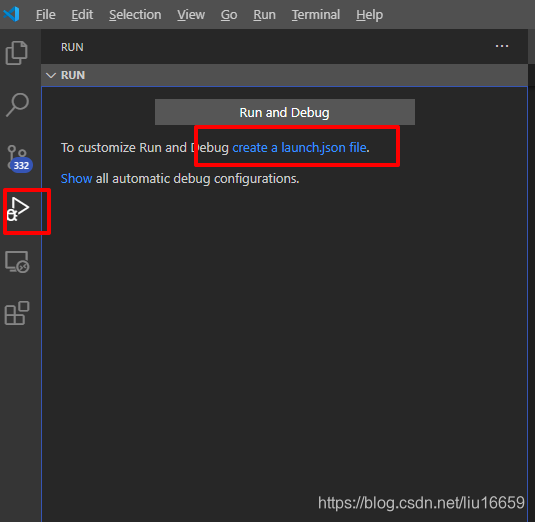Image resolution: width=535 pixels, height=522 pixels.
Task: Open the Explorer view in the activity bar
Action: click(16, 53)
